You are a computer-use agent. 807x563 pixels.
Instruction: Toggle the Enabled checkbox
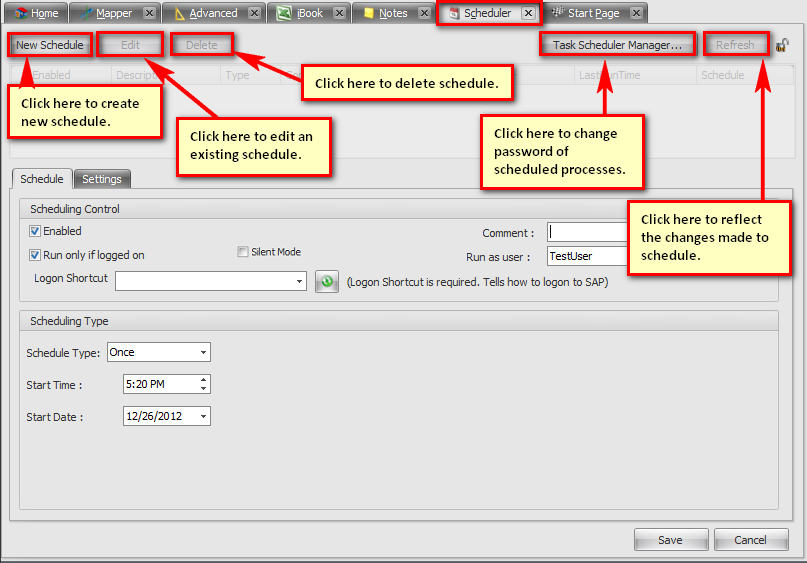pyautogui.click(x=35, y=231)
